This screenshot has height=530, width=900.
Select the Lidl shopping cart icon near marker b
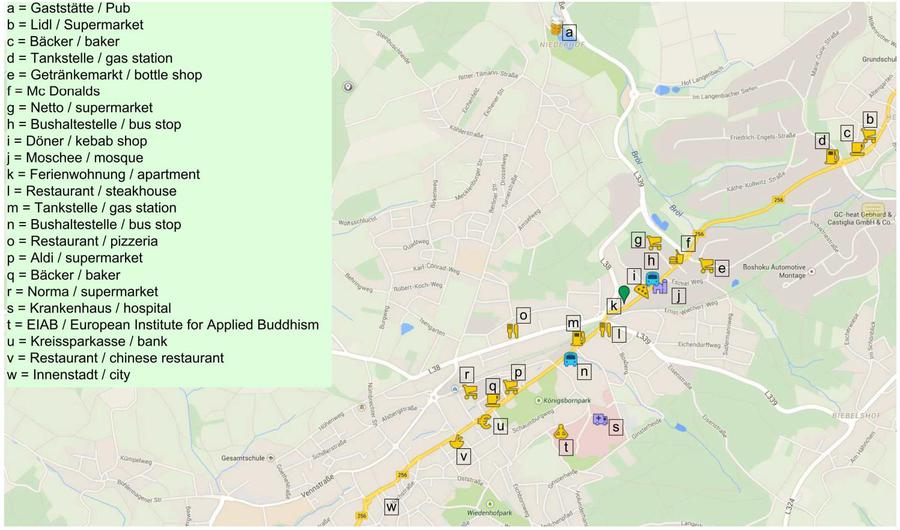point(868,135)
